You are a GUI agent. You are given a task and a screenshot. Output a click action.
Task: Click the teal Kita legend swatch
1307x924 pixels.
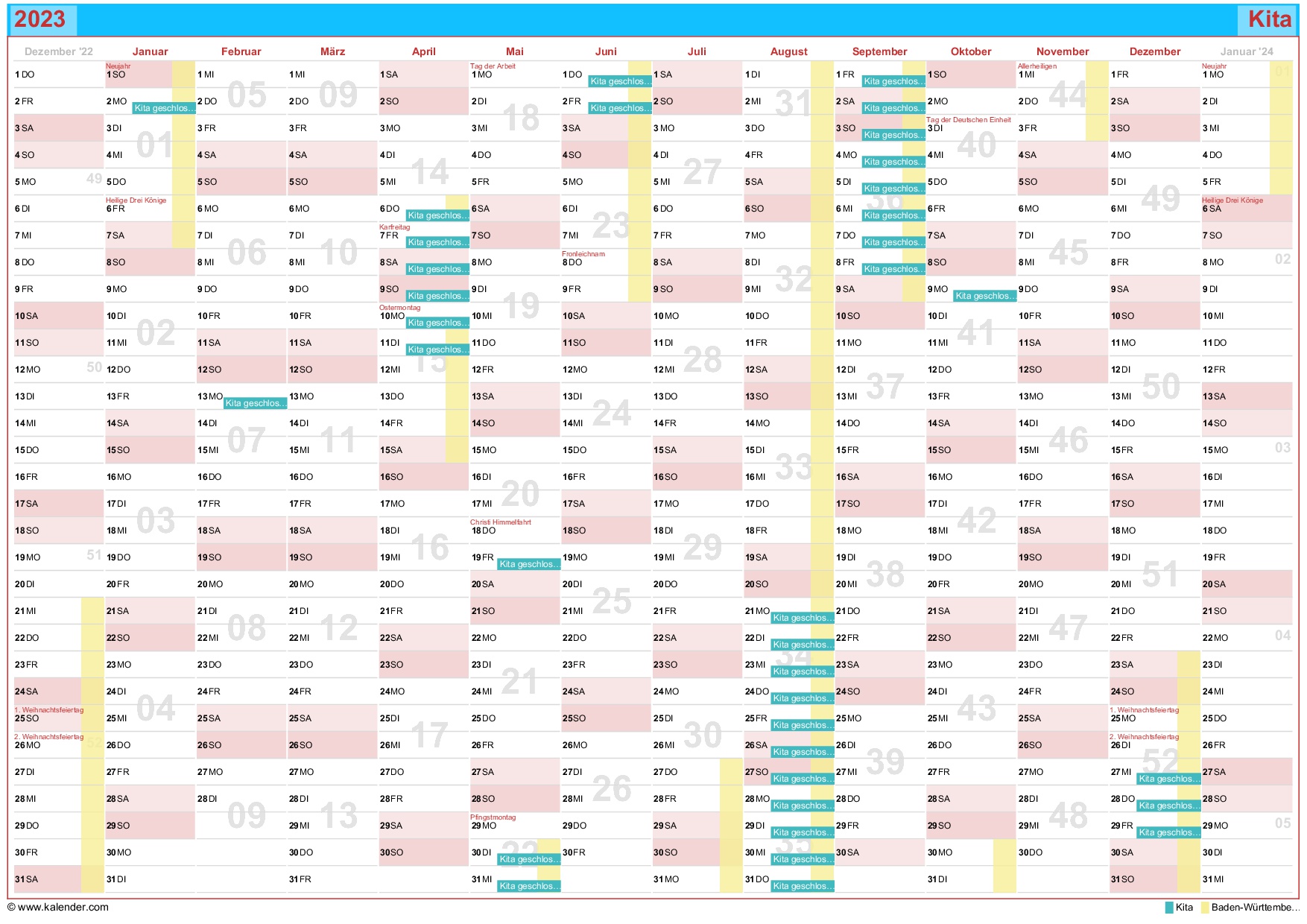point(1168,908)
